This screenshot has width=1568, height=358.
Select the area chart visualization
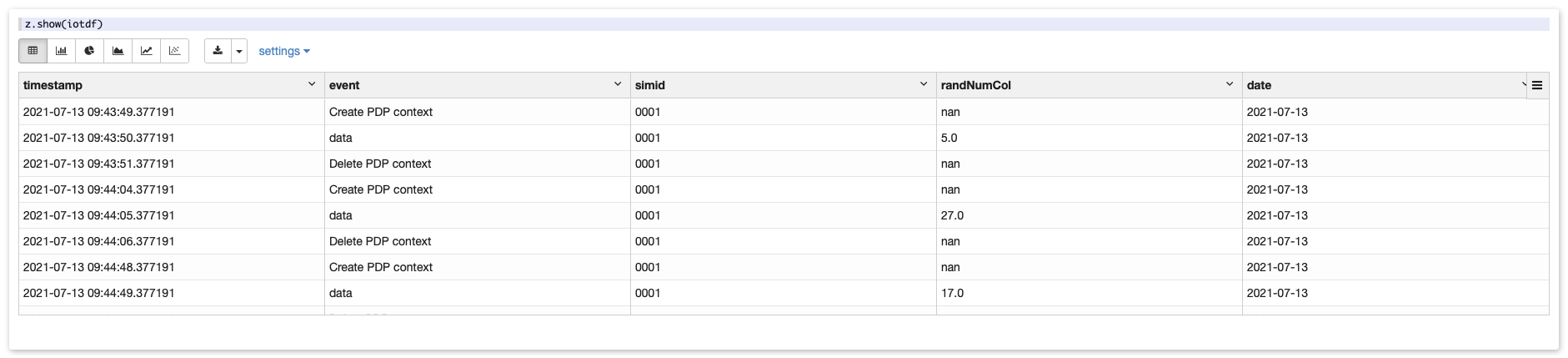click(118, 51)
